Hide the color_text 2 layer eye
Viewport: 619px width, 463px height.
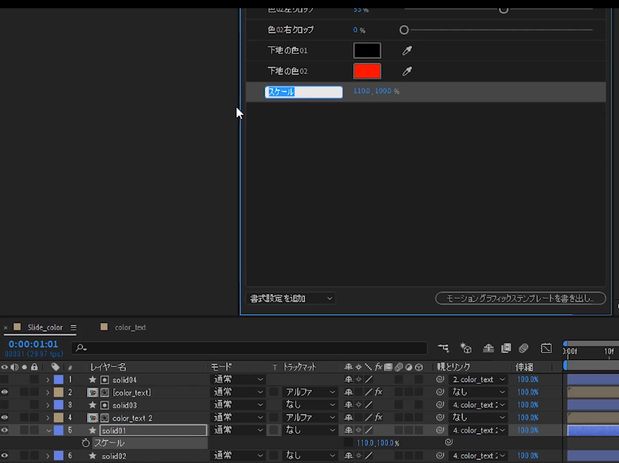tap(4, 417)
